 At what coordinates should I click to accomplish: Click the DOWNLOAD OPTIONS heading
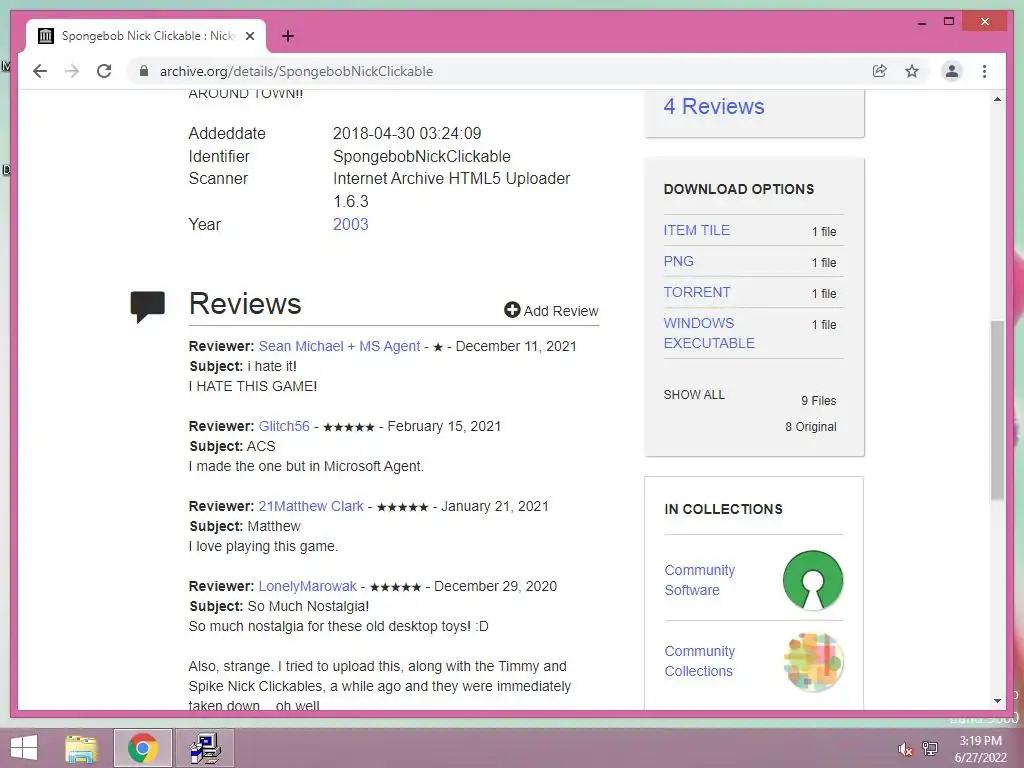point(739,189)
